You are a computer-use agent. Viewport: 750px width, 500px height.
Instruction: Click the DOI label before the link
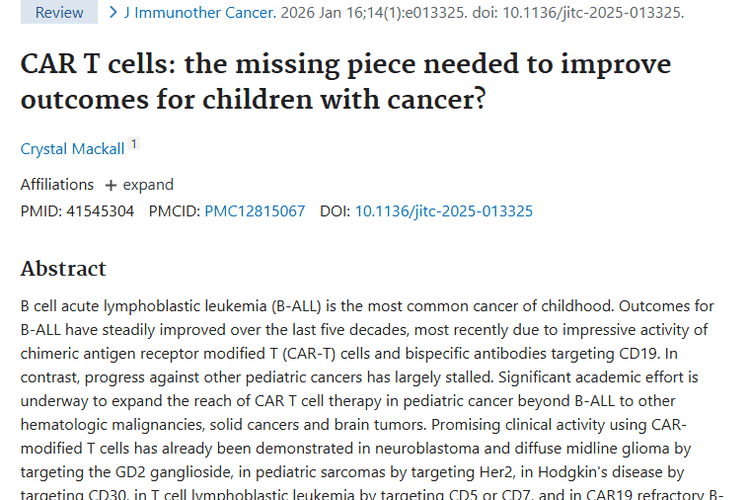pyautogui.click(x=335, y=211)
